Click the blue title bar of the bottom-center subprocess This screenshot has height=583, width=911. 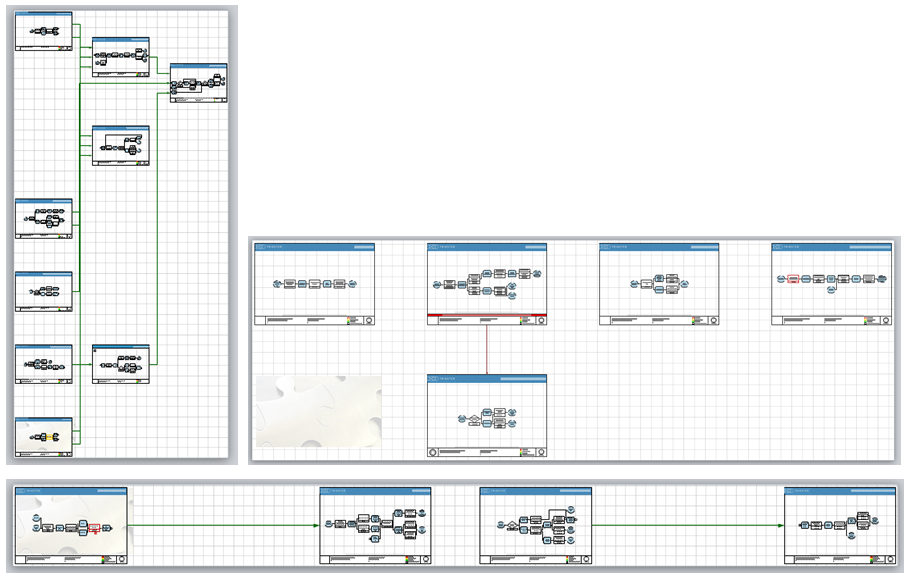[490, 378]
